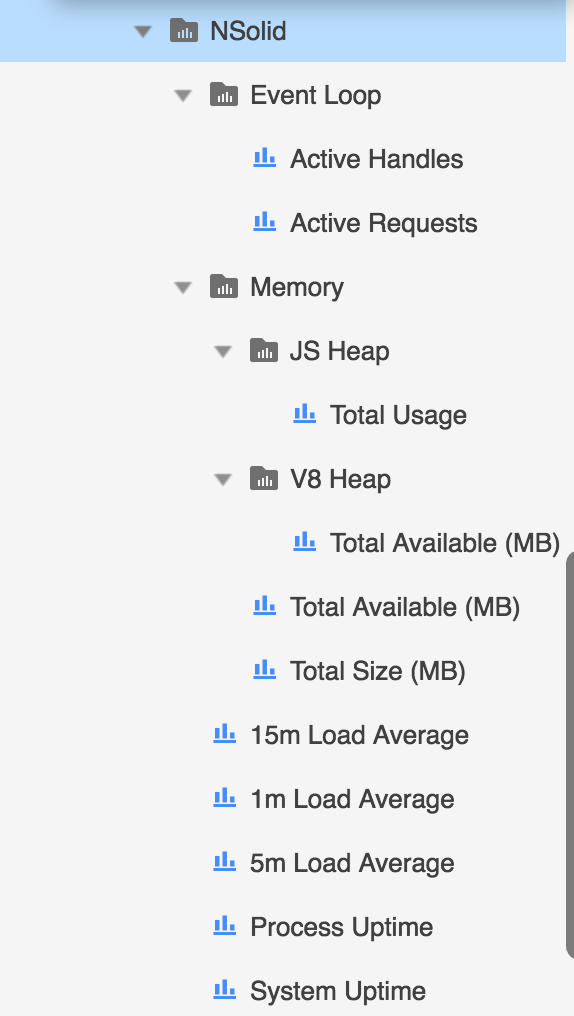Collapse the Event Loop group
Screen dimensions: 574x1016
click(183, 95)
